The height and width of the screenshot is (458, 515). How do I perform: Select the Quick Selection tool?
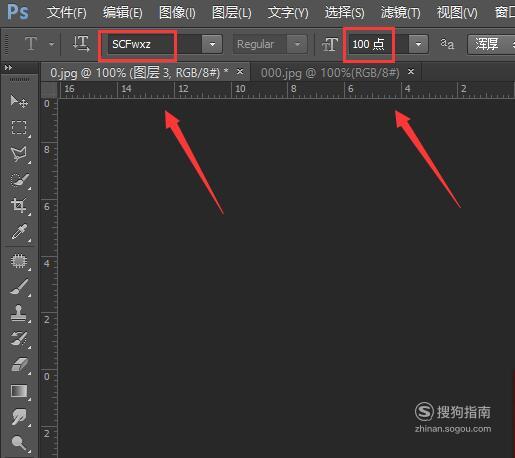20,180
